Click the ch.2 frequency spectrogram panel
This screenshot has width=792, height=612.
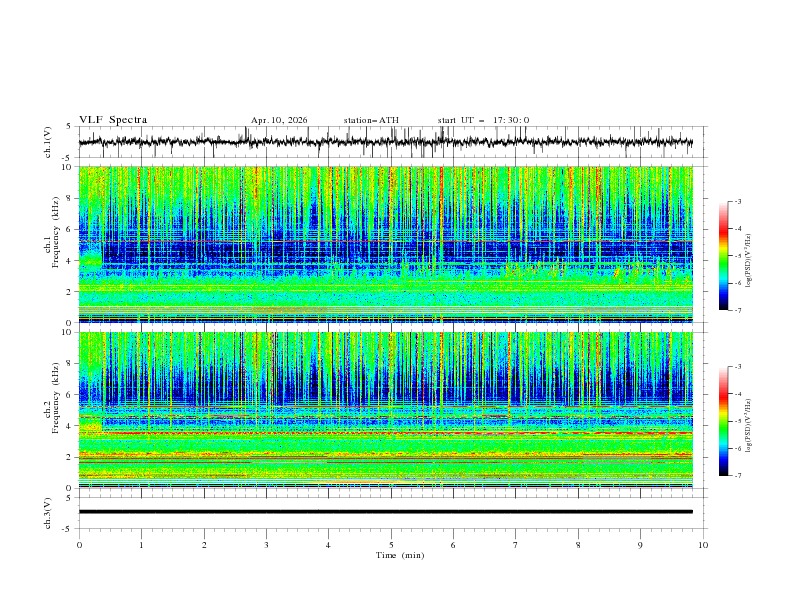[385, 410]
